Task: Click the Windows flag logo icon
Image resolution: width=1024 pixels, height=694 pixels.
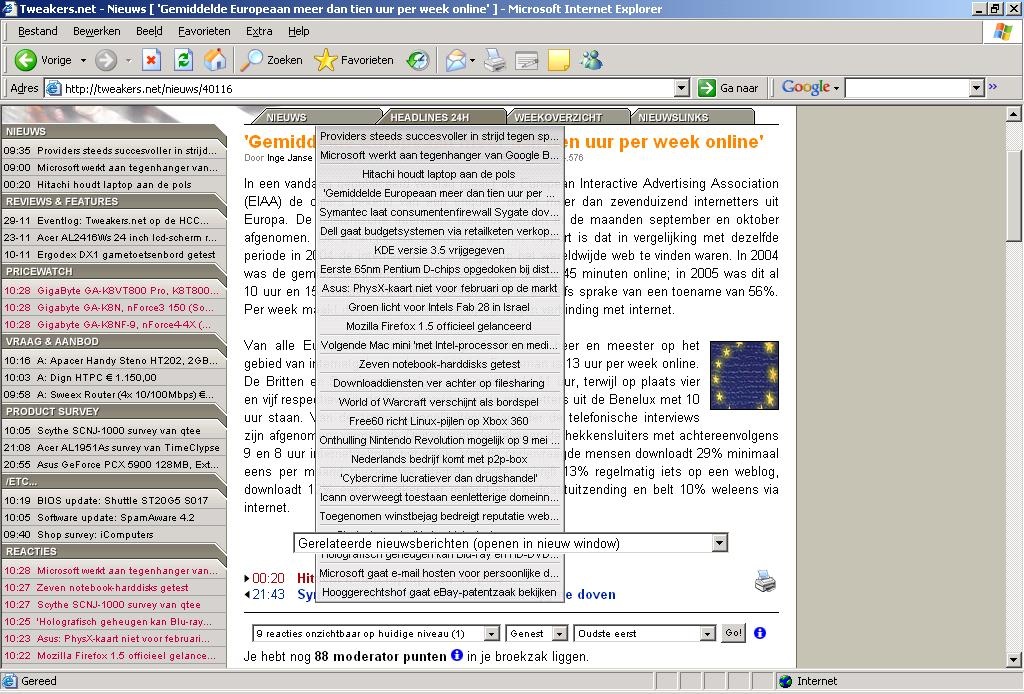Action: pyautogui.click(x=1003, y=31)
